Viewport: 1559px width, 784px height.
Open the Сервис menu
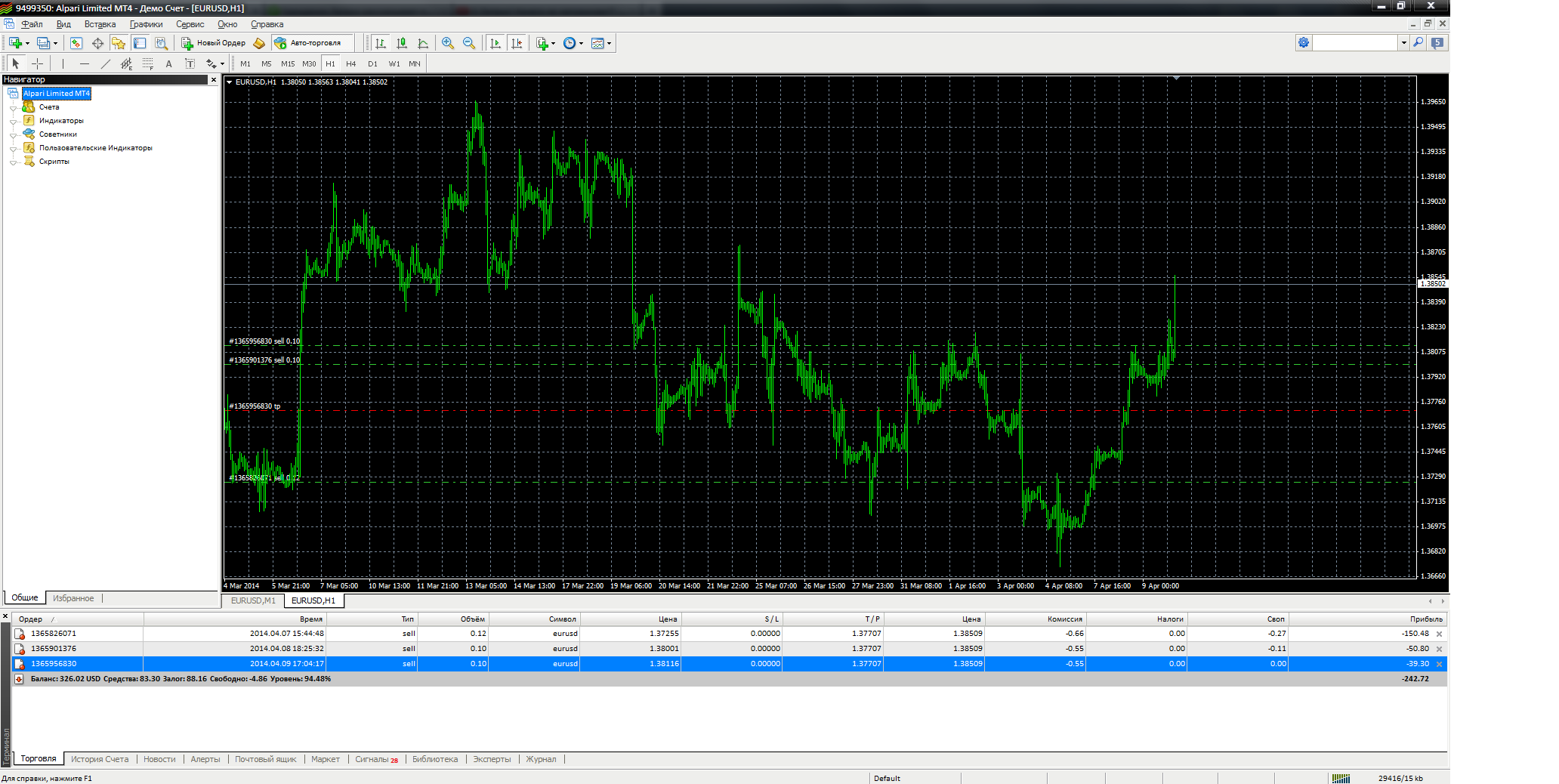190,24
